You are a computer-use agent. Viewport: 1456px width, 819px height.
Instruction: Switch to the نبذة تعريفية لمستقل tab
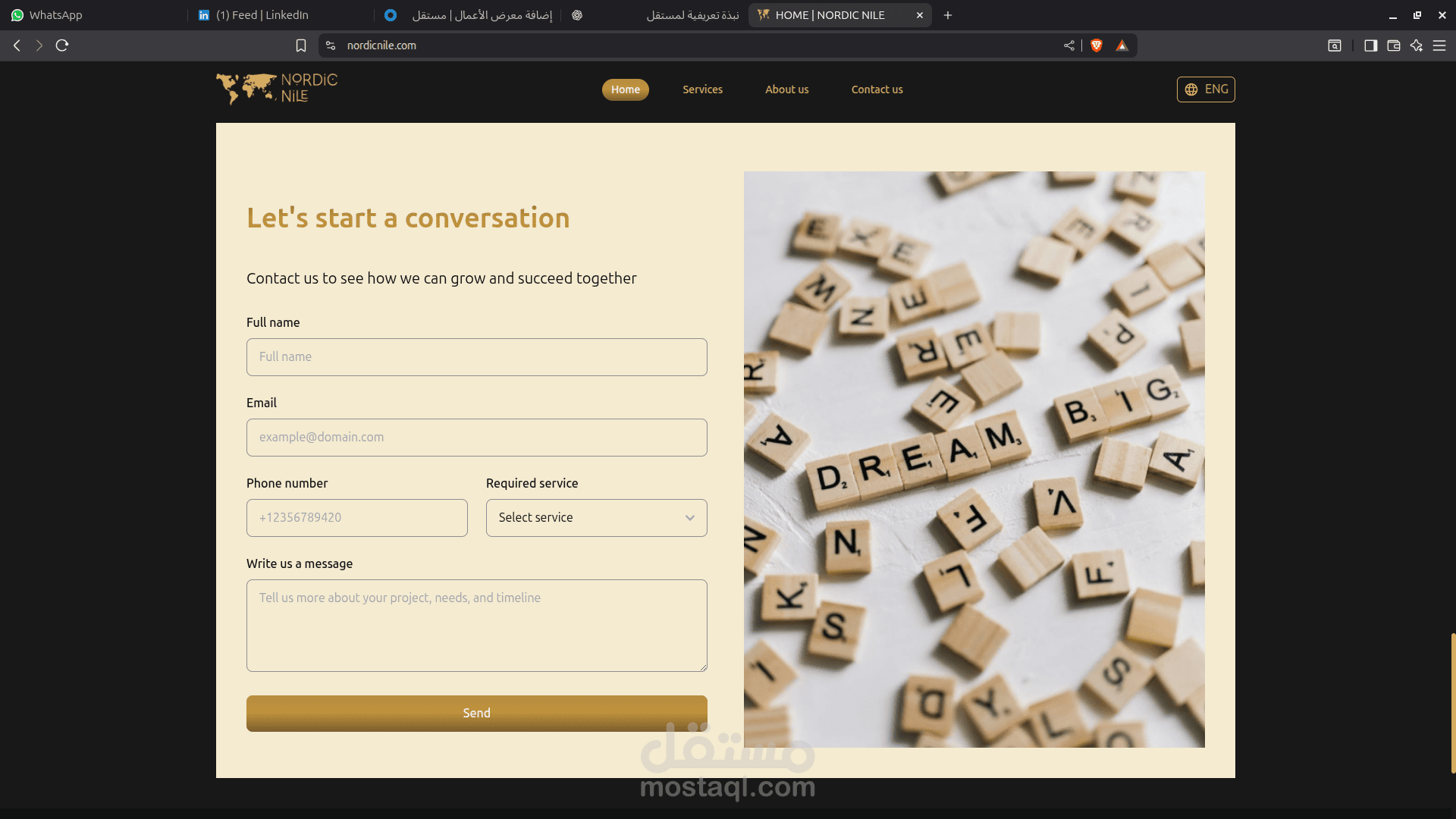pyautogui.click(x=654, y=15)
